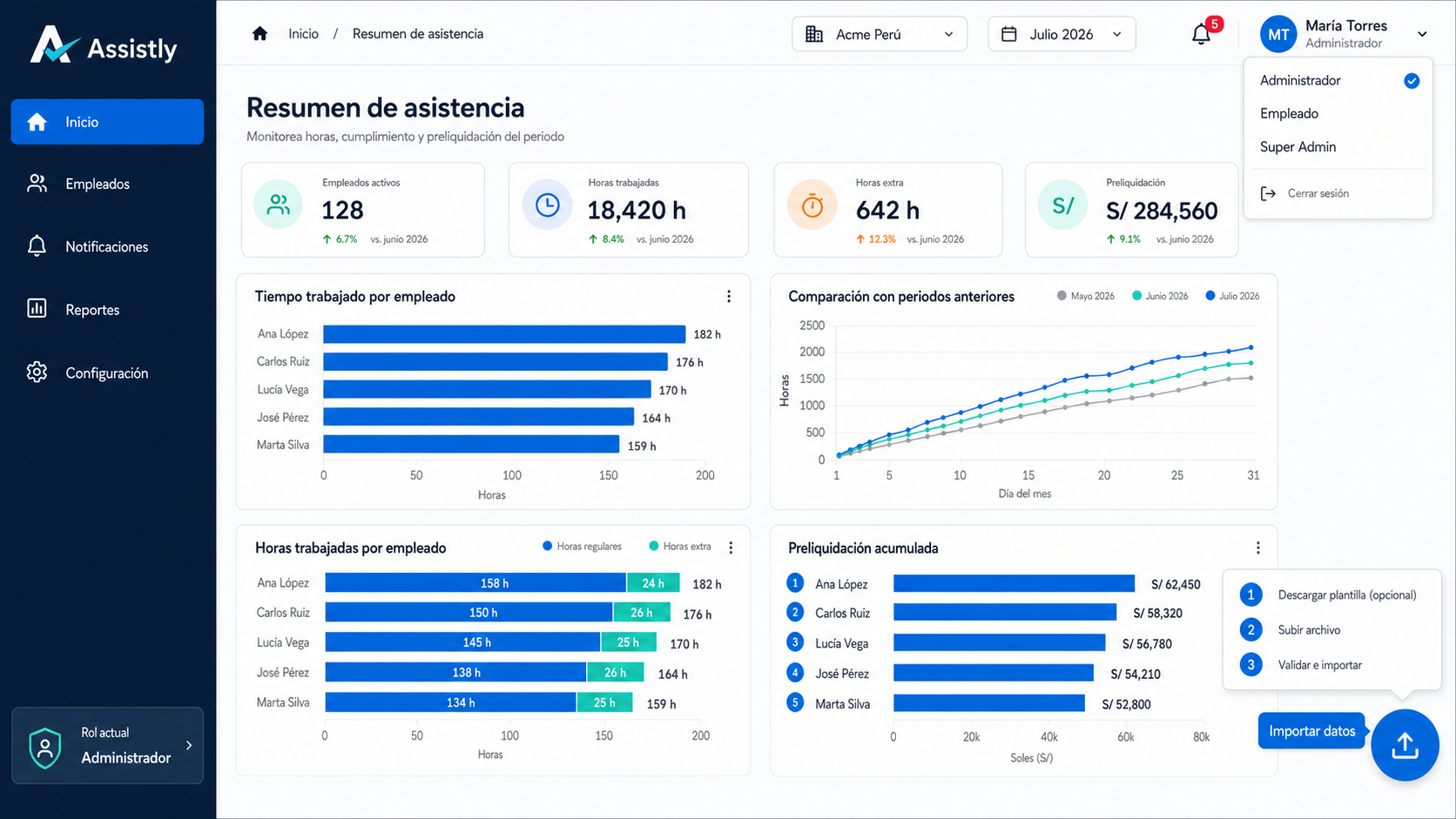This screenshot has height=819, width=1456.
Task: Open the Acme Perú company dropdown
Action: [x=880, y=34]
